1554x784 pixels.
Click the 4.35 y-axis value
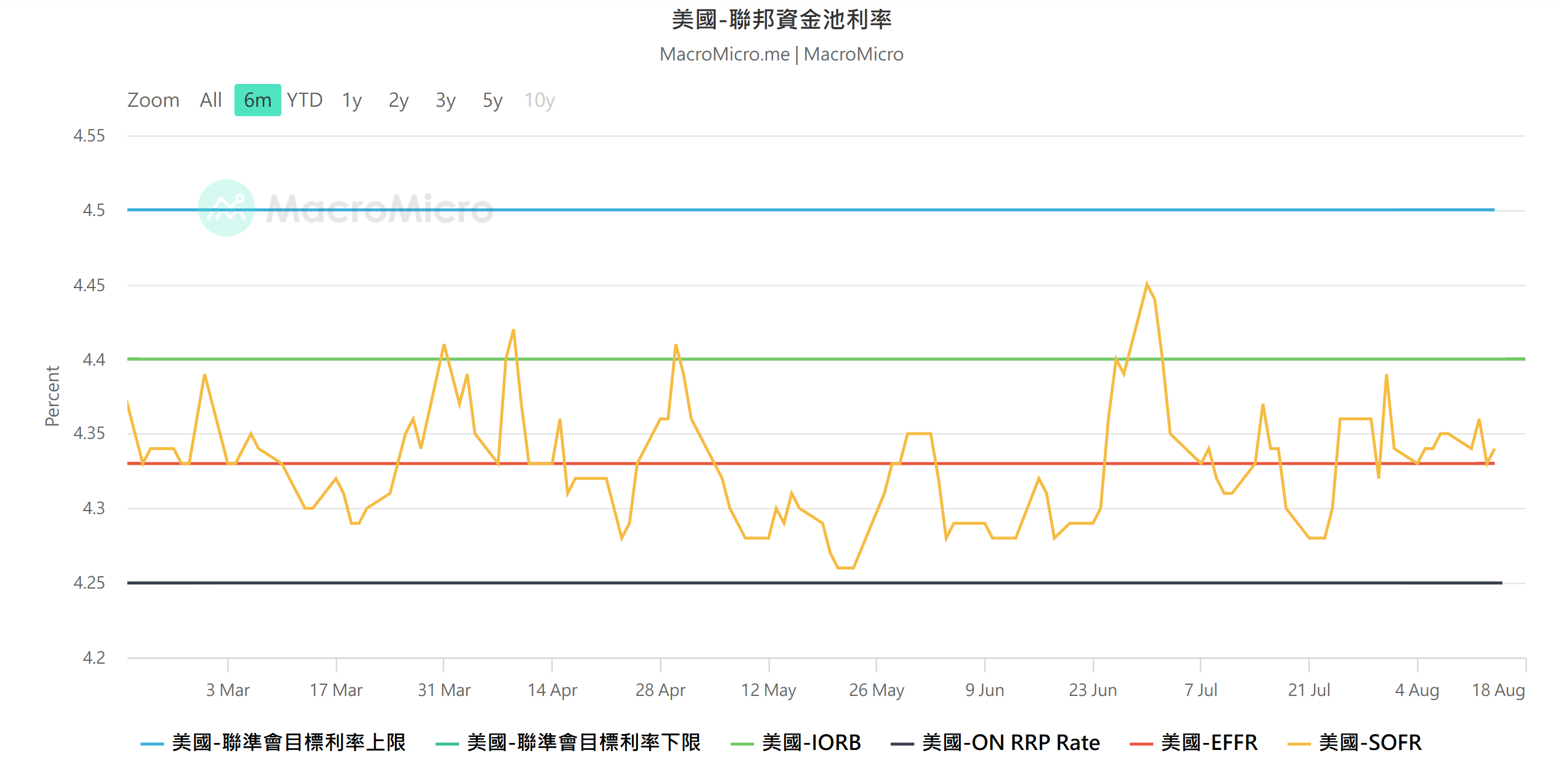tap(89, 434)
